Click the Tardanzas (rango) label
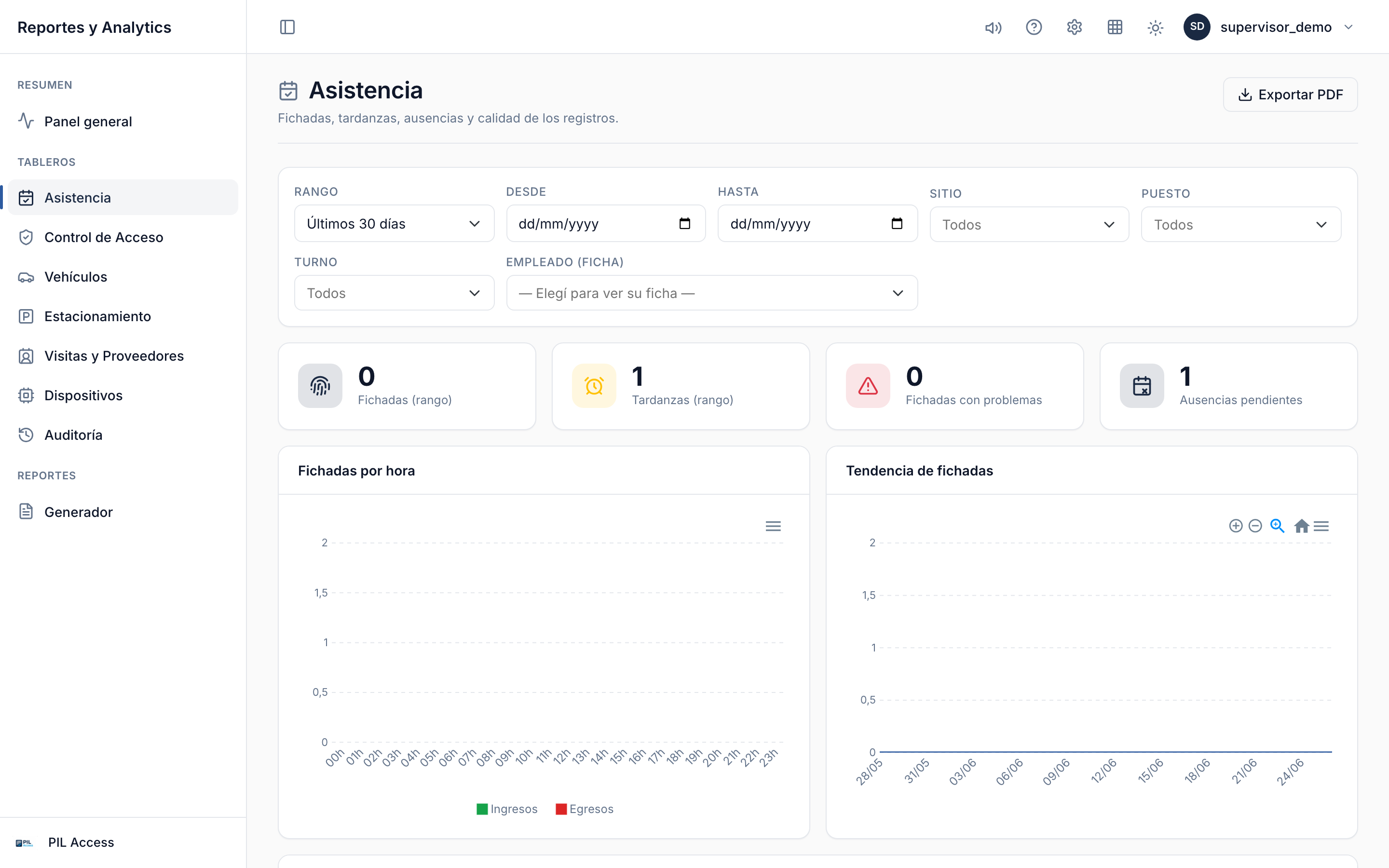Image resolution: width=1389 pixels, height=868 pixels. tap(682, 400)
